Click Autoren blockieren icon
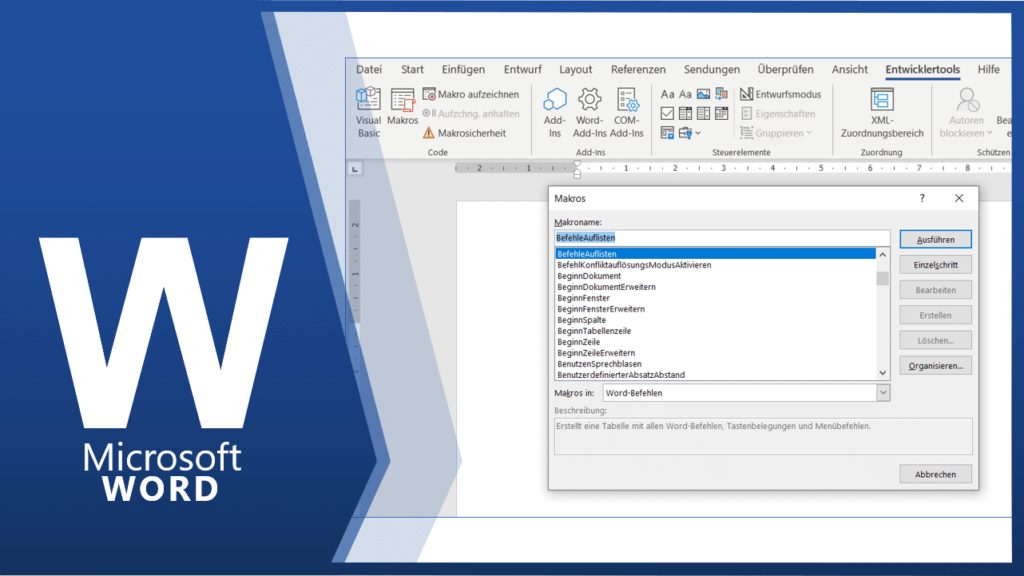 point(967,100)
